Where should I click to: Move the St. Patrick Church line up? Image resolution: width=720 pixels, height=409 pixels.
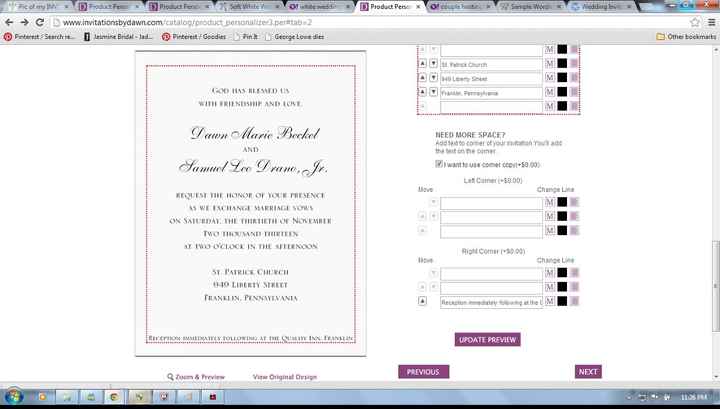pyautogui.click(x=422, y=64)
